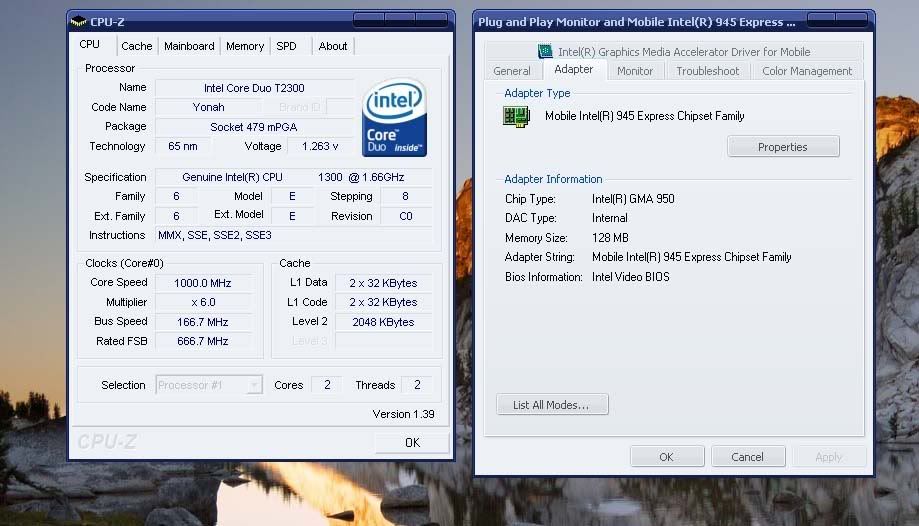Click the Package value Socket 479 mPGA
Screen dimensions: 919x526
254,127
